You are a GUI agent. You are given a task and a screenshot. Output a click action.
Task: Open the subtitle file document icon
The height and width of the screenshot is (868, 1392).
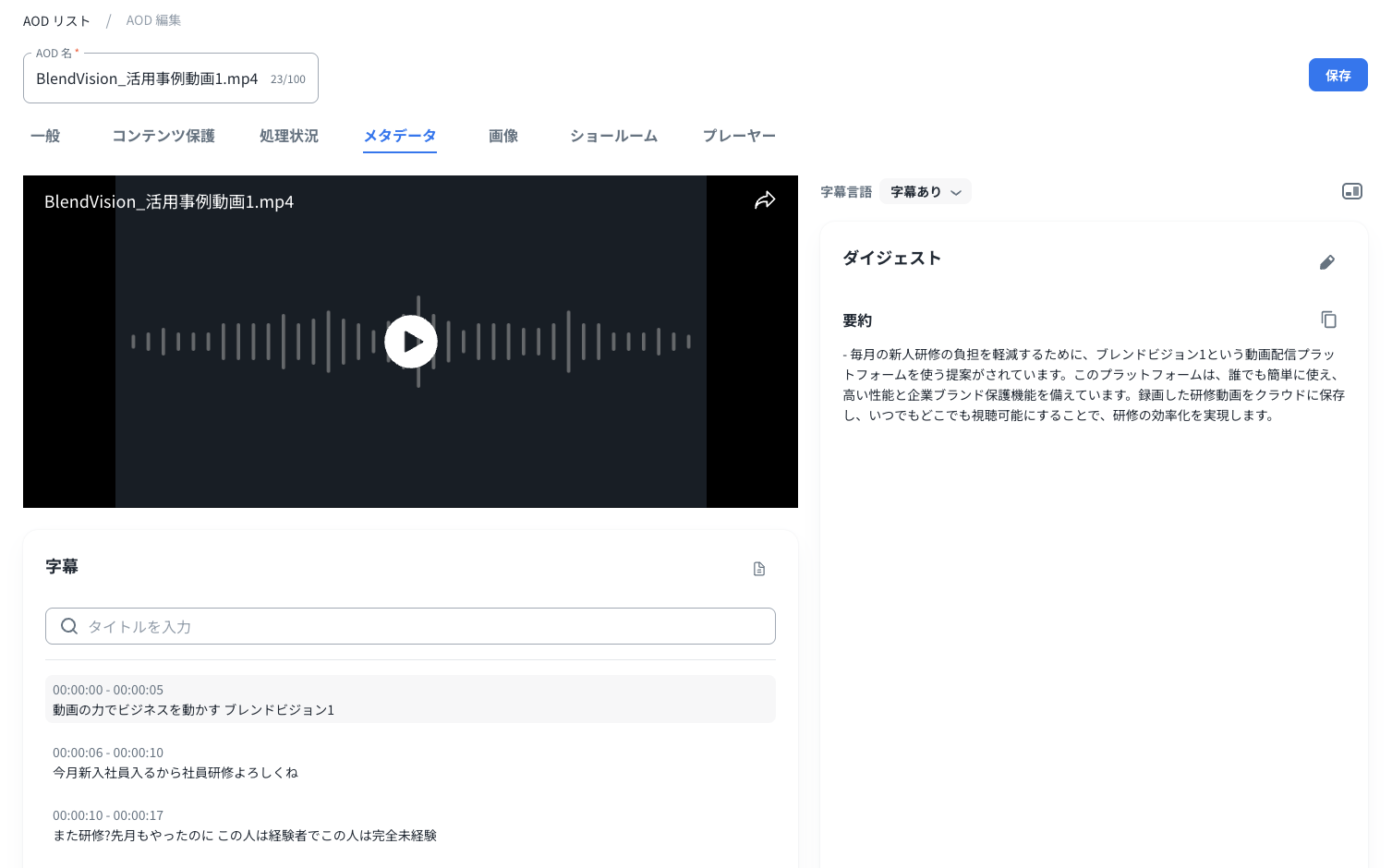pyautogui.click(x=759, y=569)
